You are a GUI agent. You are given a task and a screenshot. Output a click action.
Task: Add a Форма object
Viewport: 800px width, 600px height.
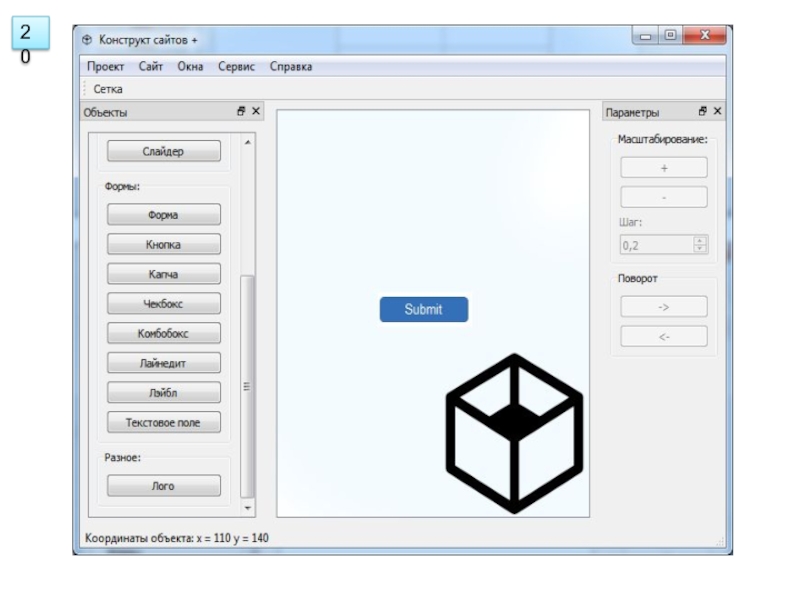click(164, 215)
